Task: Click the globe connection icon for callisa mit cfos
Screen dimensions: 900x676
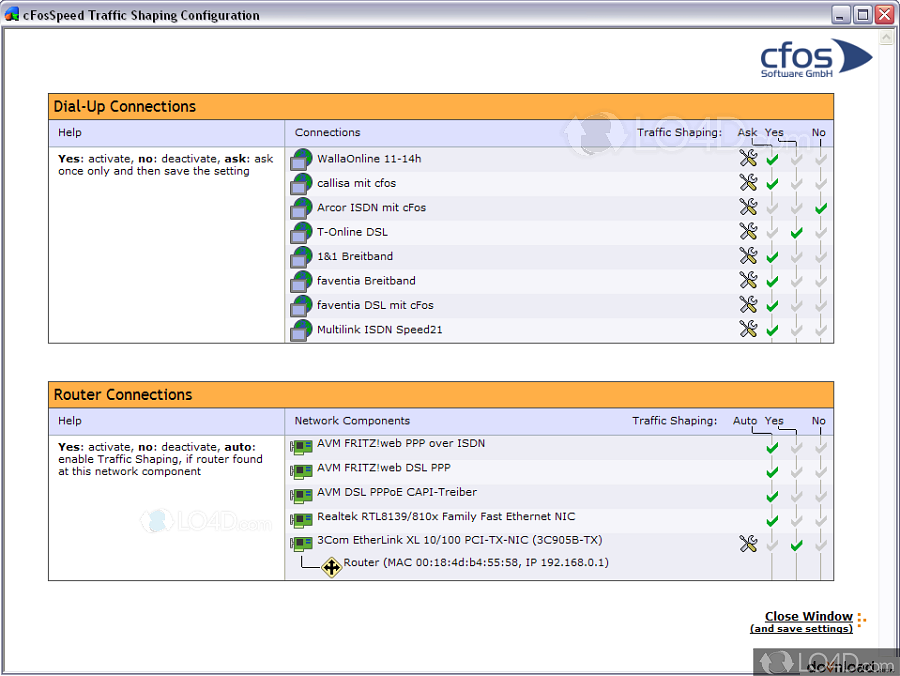Action: 301,184
